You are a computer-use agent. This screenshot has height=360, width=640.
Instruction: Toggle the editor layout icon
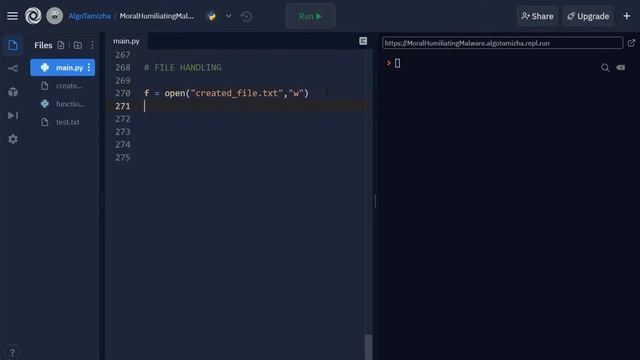(363, 41)
